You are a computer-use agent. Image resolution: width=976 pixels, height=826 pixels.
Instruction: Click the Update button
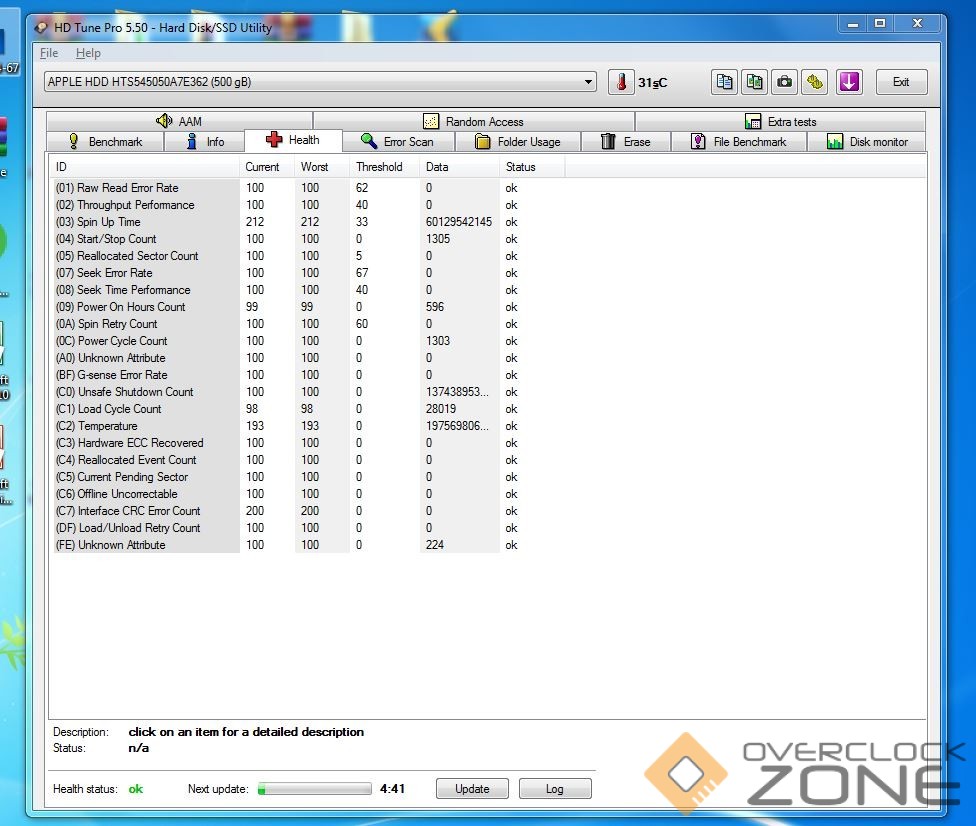(472, 789)
